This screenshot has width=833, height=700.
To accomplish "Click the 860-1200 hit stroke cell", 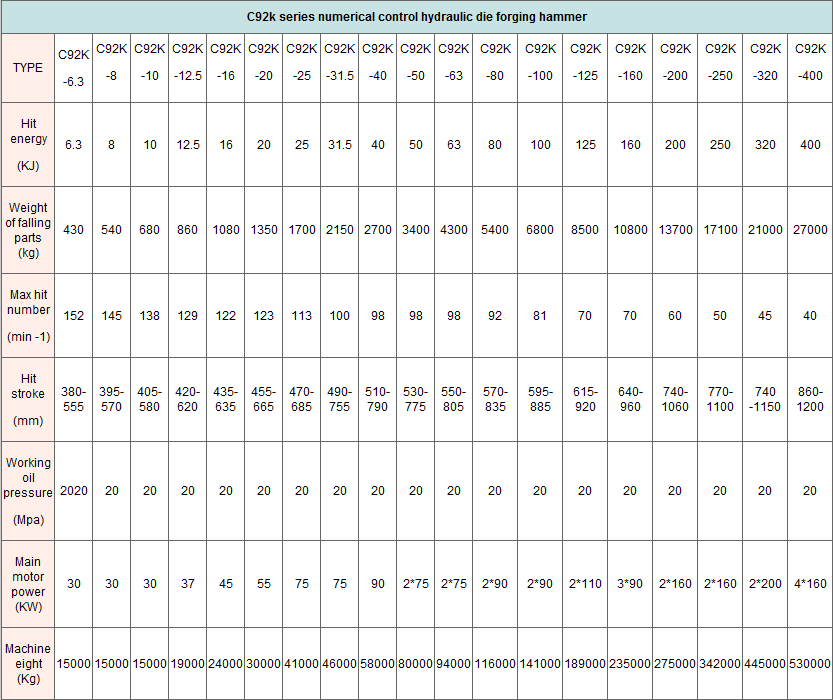I will 810,399.
